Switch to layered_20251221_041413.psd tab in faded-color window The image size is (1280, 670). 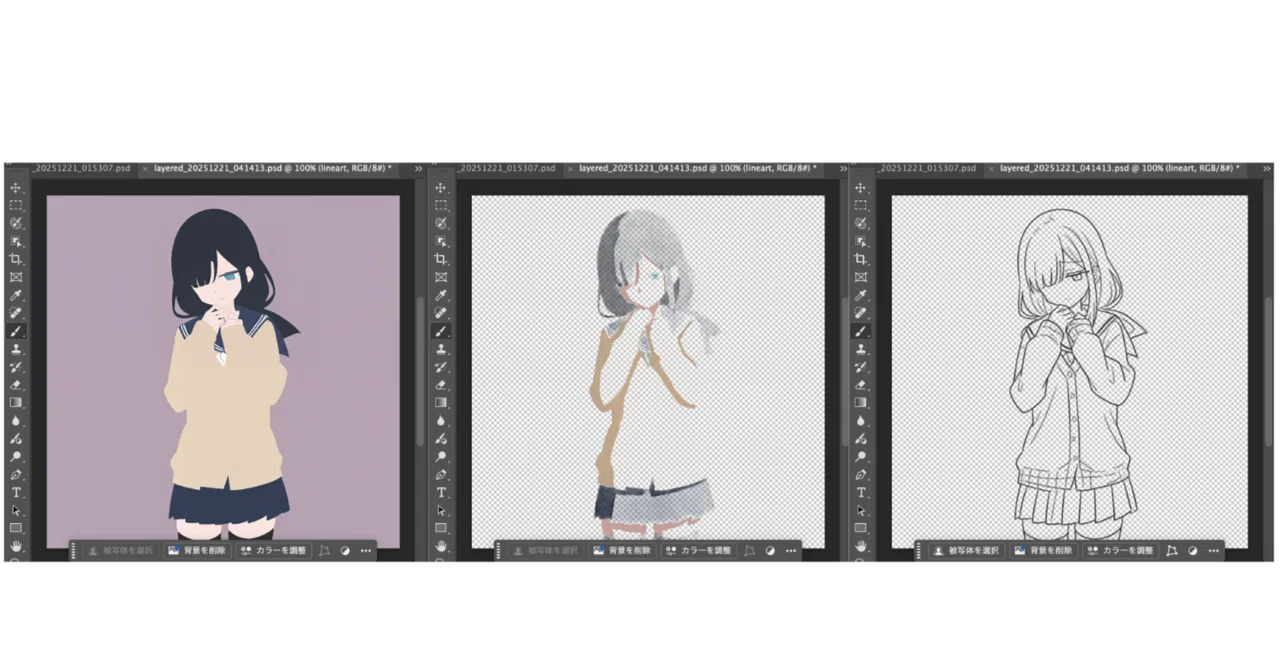click(x=697, y=168)
